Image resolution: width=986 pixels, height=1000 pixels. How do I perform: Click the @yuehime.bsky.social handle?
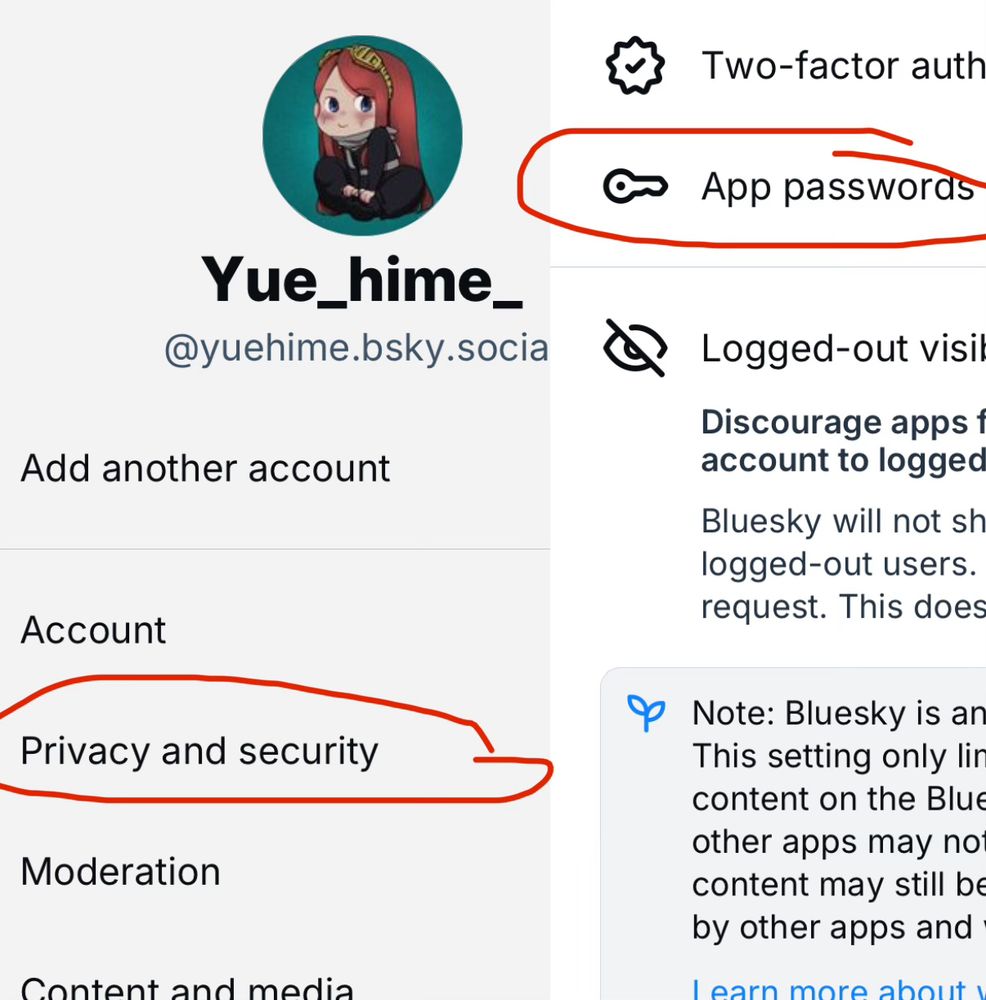(x=356, y=349)
